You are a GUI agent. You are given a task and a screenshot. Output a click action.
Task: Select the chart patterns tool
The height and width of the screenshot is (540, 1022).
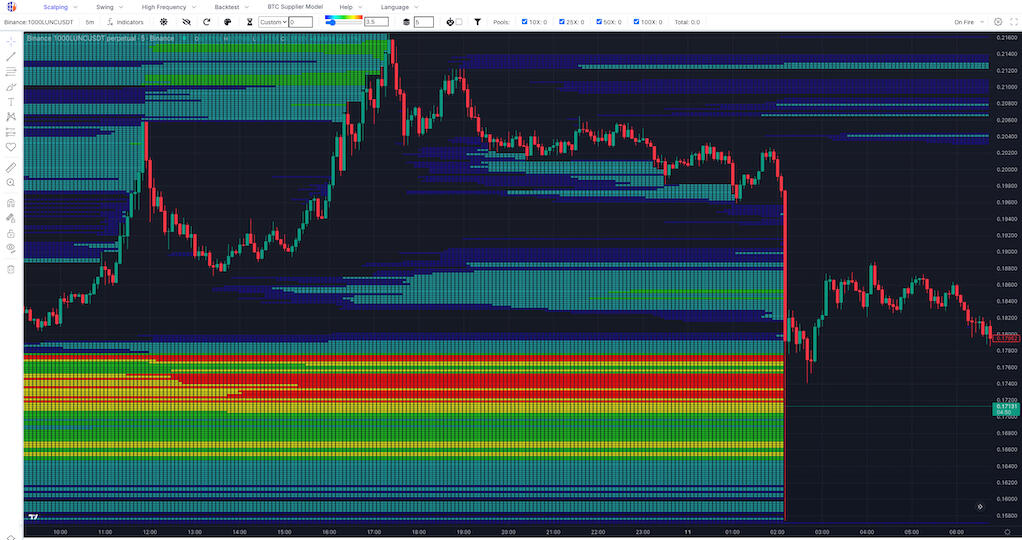click(x=10, y=117)
